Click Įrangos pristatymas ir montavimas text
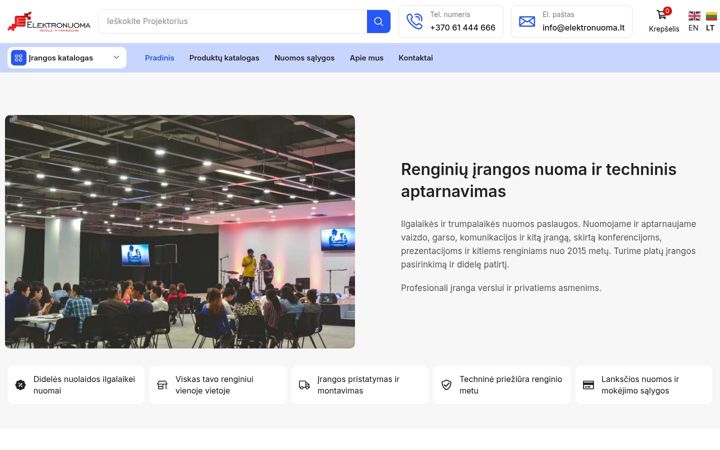 coord(358,385)
